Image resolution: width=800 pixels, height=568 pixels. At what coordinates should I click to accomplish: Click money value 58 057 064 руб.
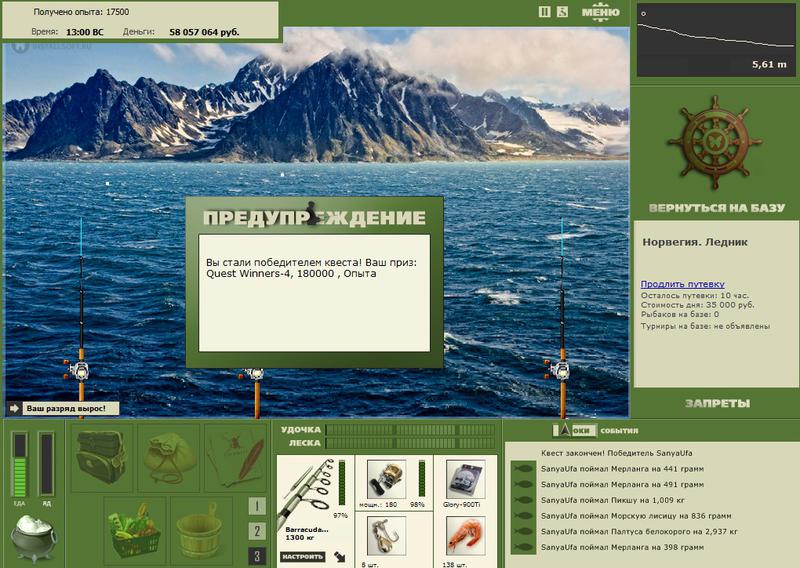click(204, 32)
